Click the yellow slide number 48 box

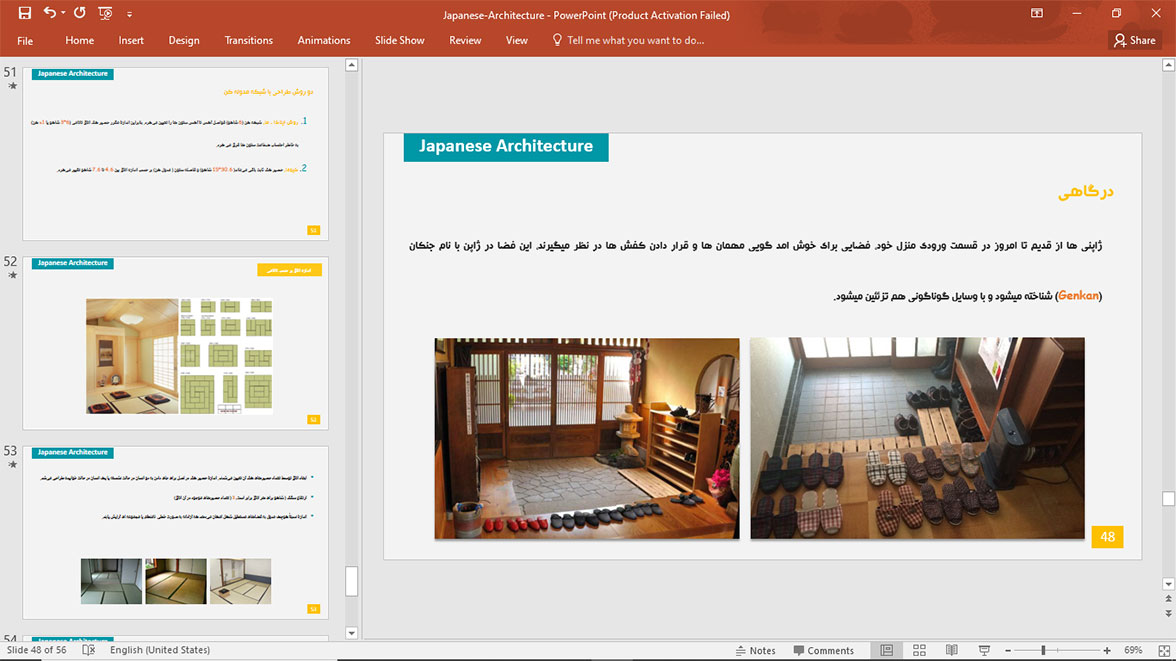coord(1107,536)
